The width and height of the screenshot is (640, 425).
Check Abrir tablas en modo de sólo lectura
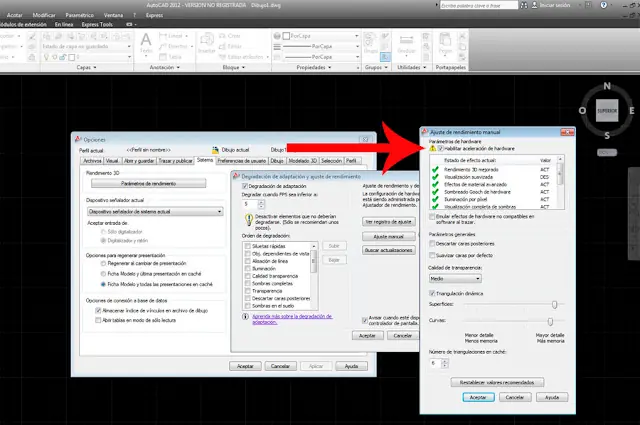[x=98, y=320]
